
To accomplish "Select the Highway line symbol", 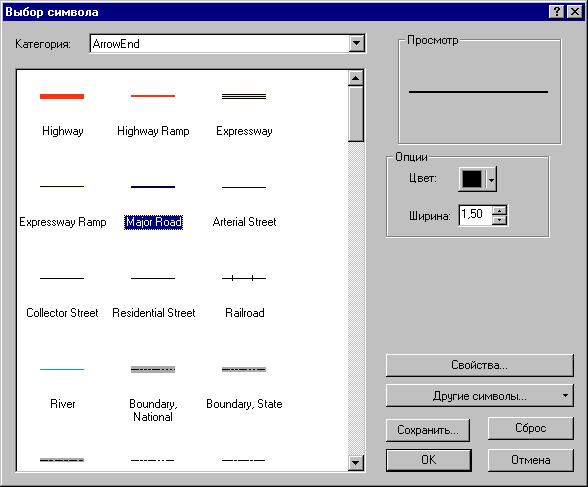I will pos(62,112).
